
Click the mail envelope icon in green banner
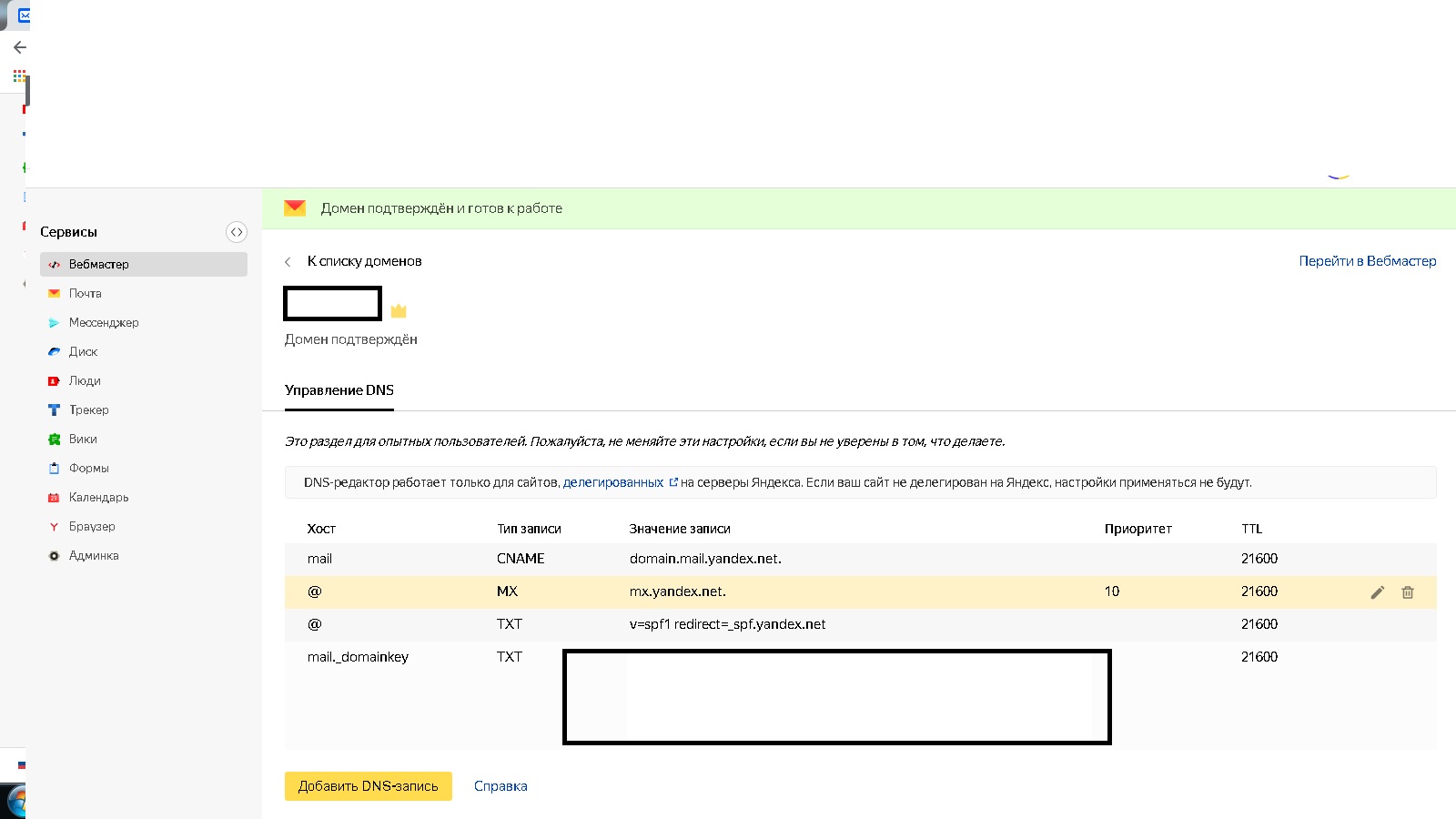coord(295,208)
